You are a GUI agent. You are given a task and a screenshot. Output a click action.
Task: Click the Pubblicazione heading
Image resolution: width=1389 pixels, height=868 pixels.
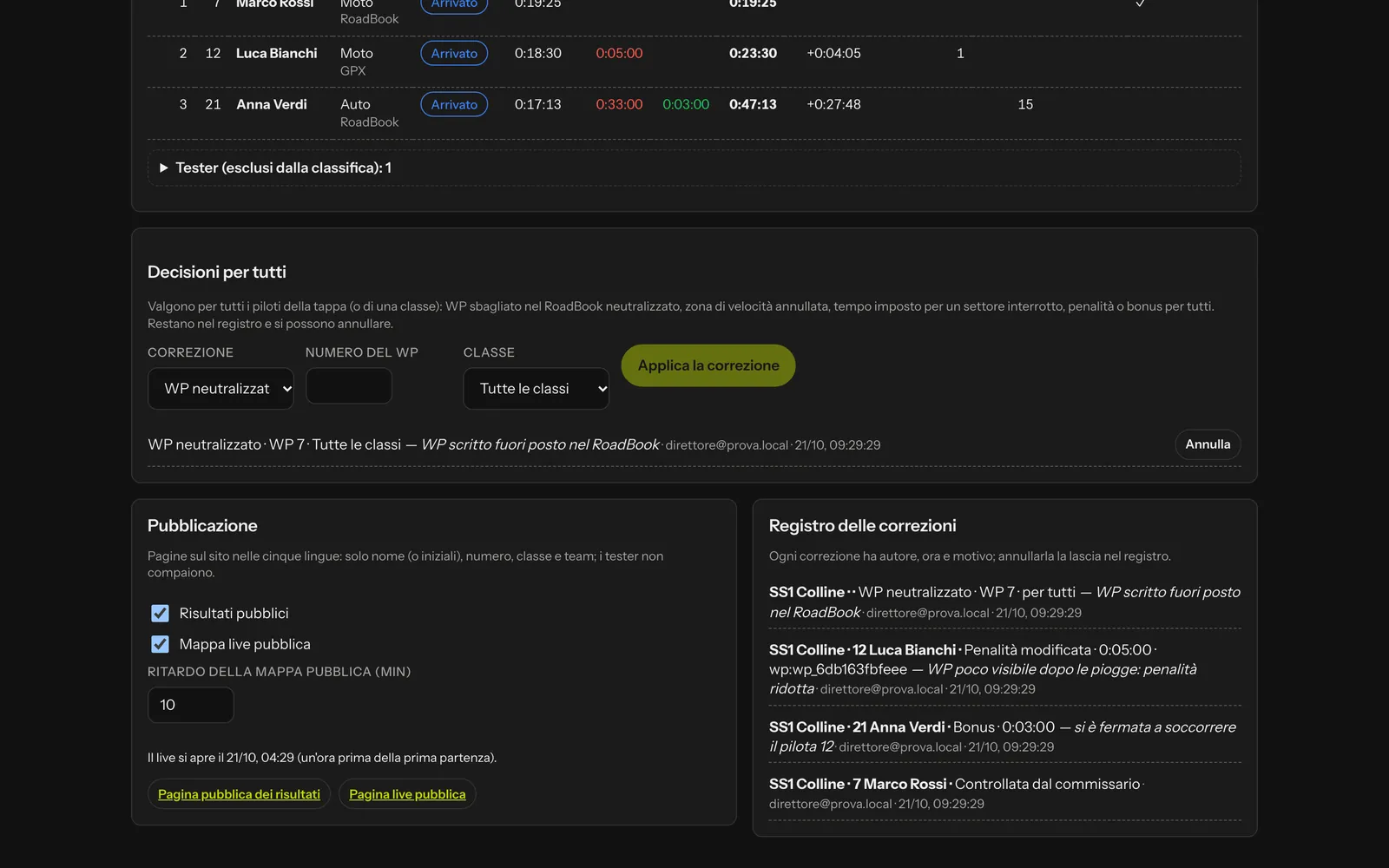pos(202,525)
